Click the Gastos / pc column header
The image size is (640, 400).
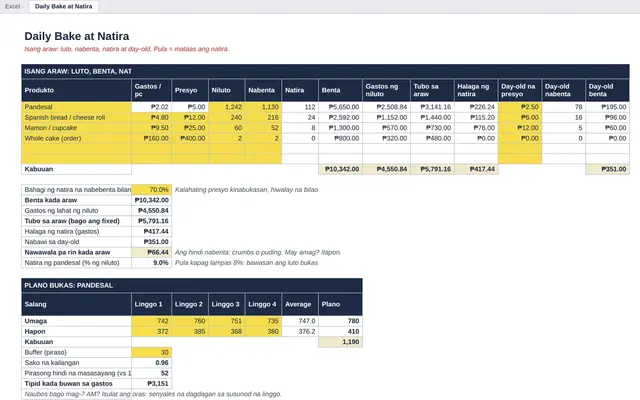(x=151, y=90)
